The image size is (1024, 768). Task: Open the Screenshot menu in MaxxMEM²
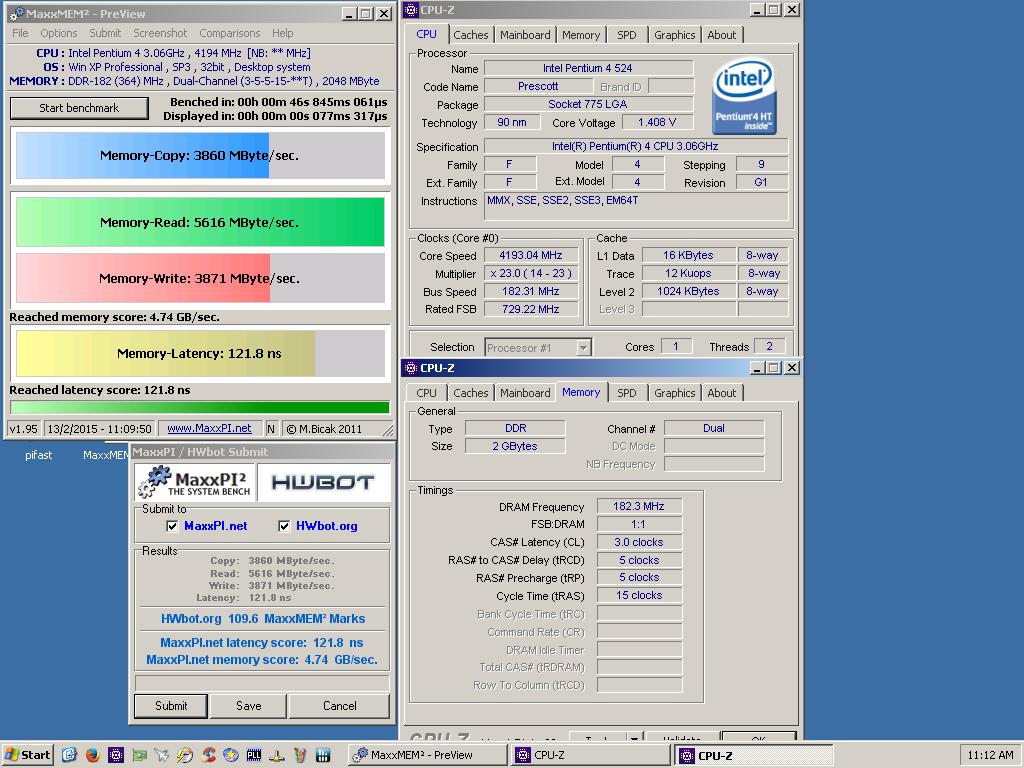(x=160, y=33)
